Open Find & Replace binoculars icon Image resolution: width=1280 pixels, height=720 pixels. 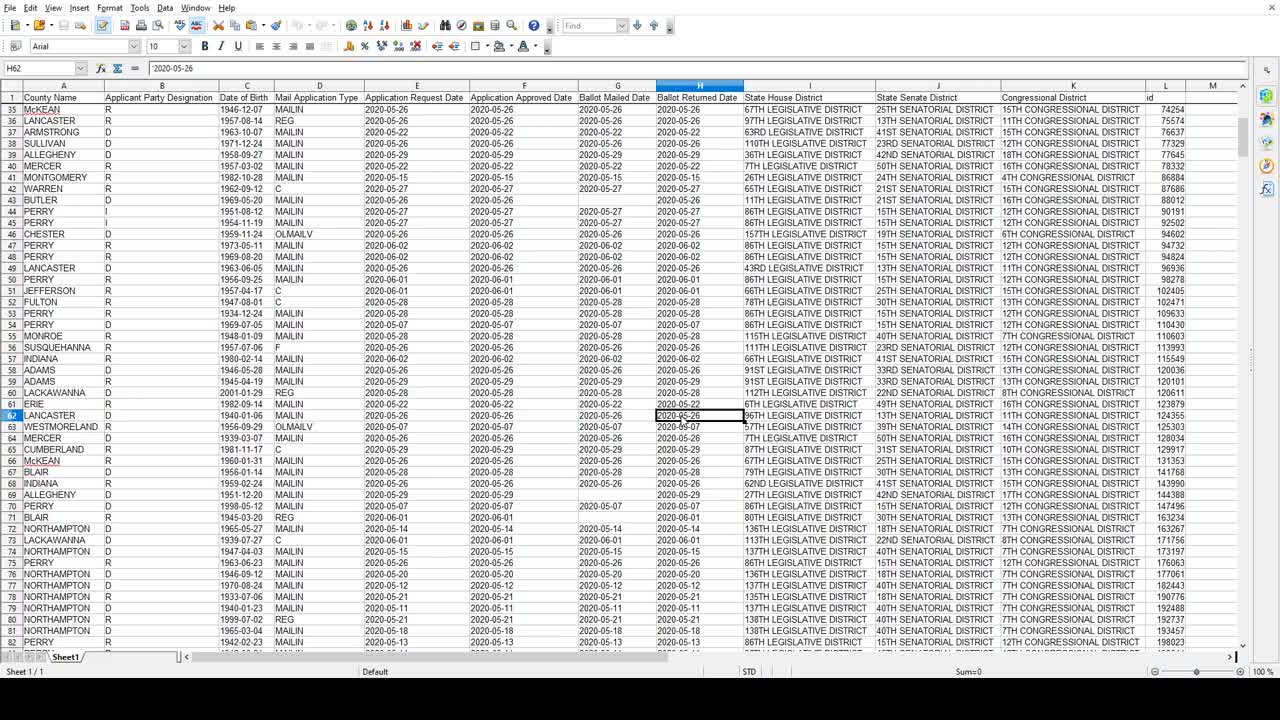[445, 25]
